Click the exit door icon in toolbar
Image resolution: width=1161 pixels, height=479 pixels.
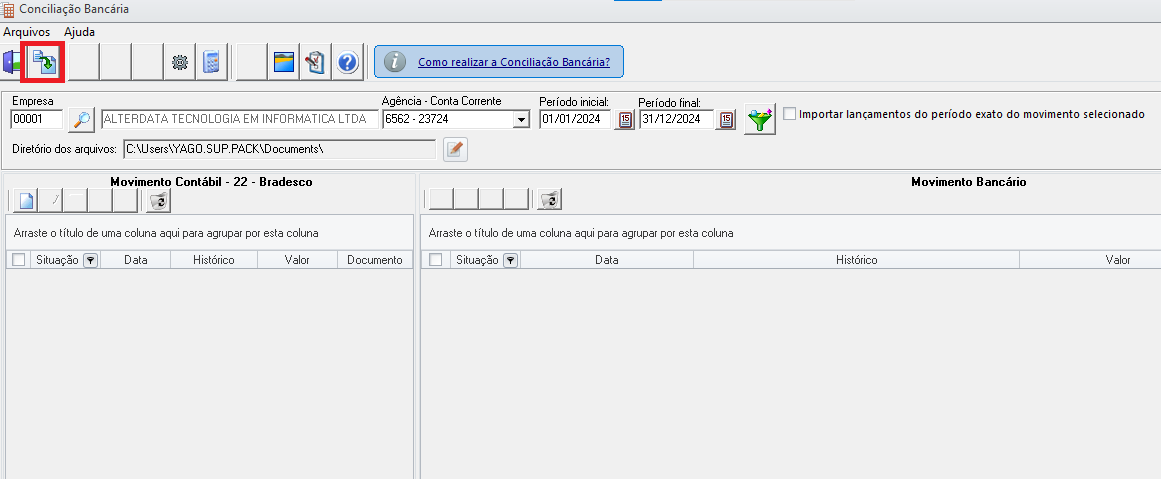10,62
